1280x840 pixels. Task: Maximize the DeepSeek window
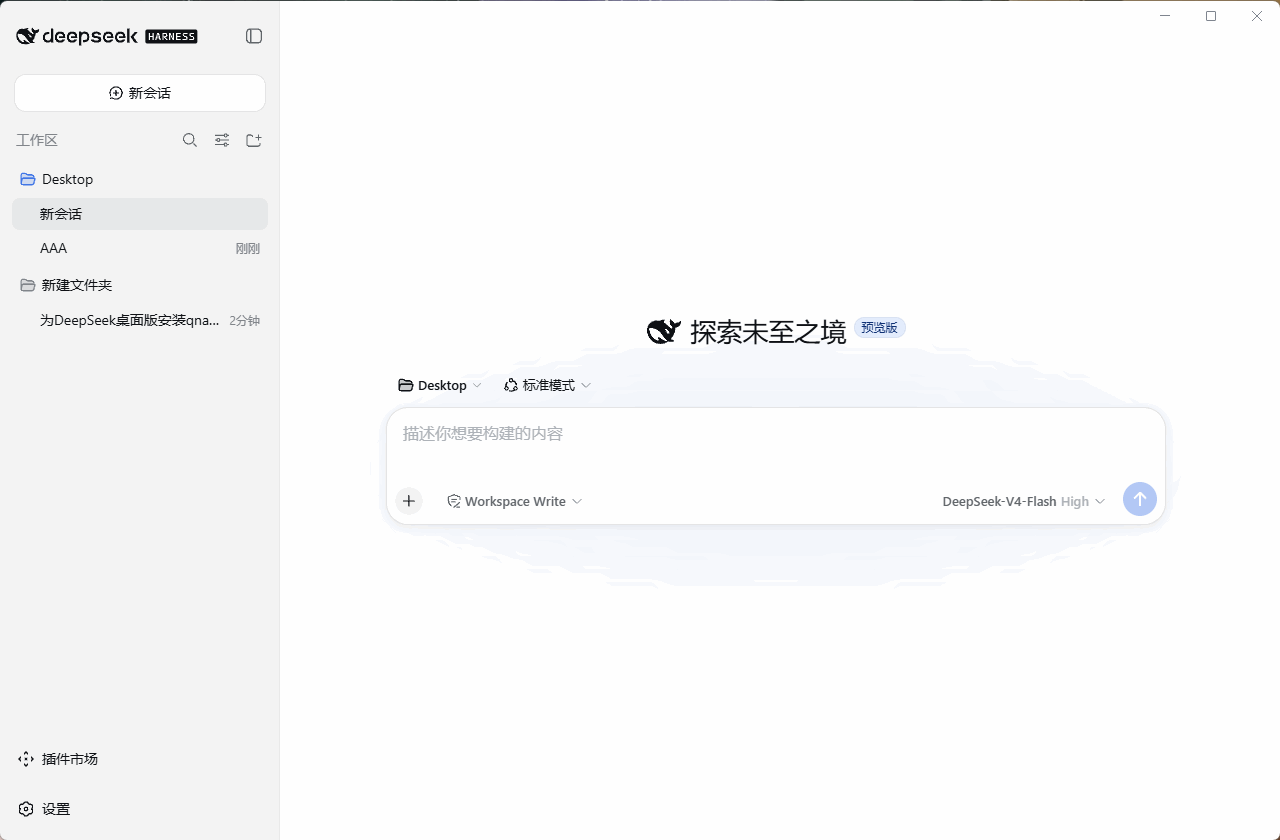(x=1211, y=16)
